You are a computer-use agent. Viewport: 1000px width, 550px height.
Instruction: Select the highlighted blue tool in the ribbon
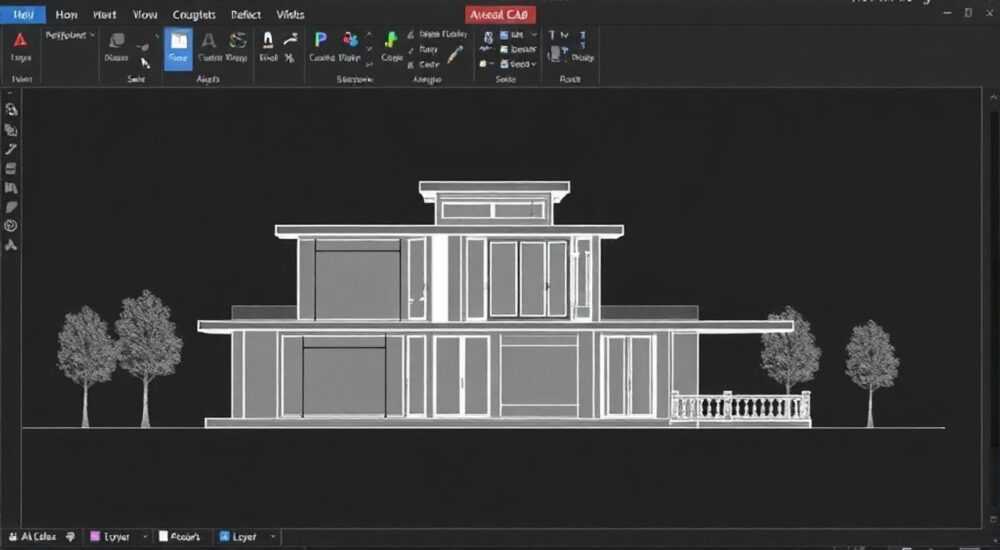click(x=178, y=48)
